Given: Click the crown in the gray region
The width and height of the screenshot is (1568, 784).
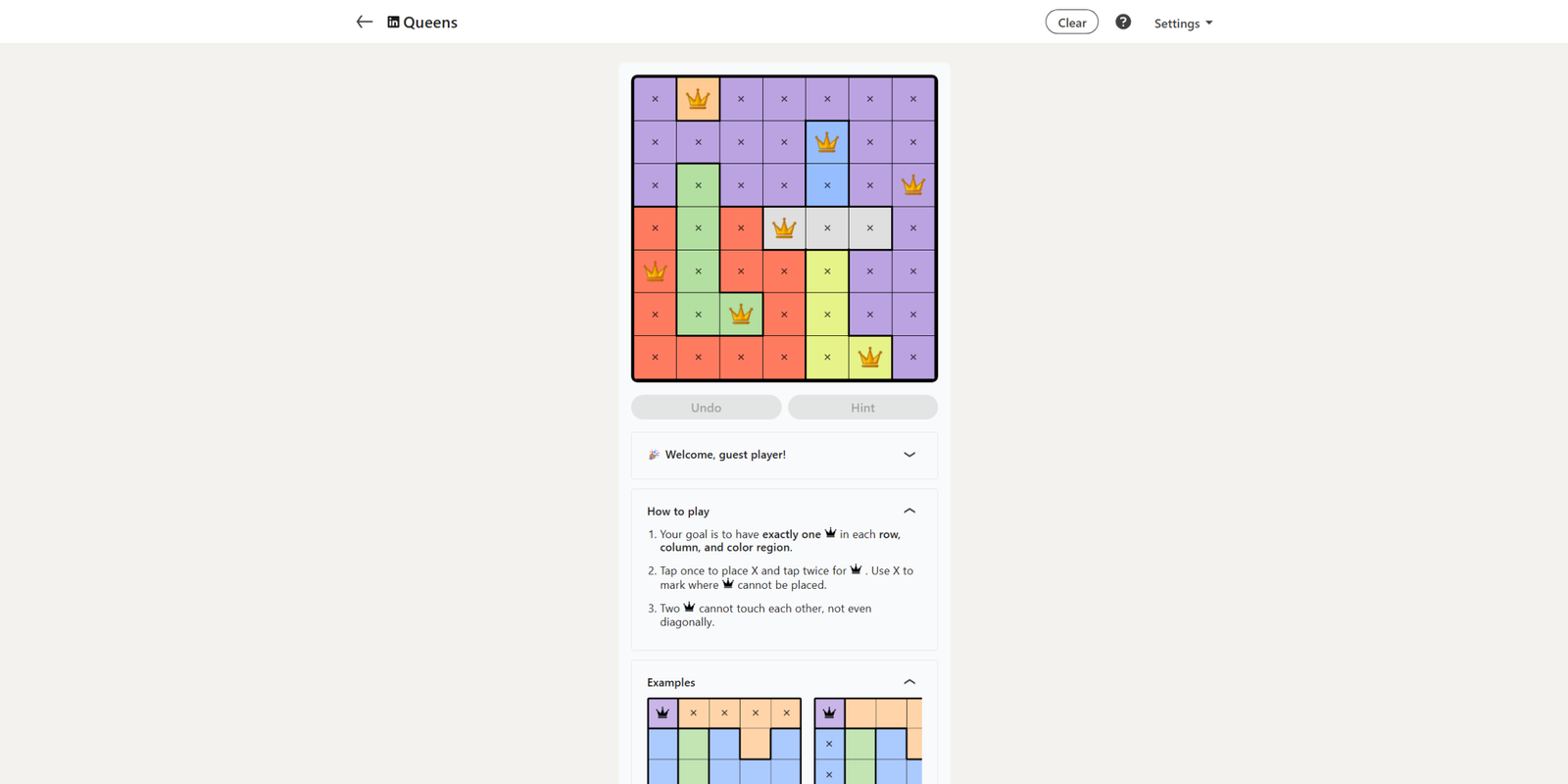Looking at the screenshot, I should click(784, 228).
